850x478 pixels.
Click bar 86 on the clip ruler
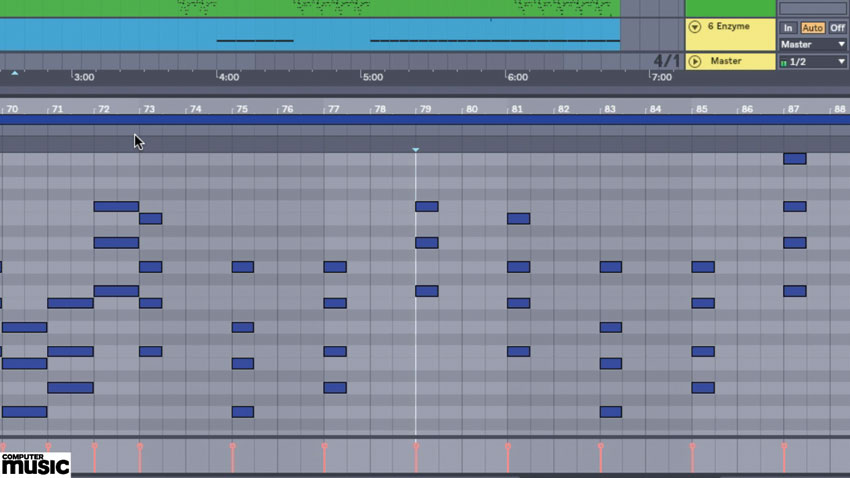pyautogui.click(x=747, y=109)
